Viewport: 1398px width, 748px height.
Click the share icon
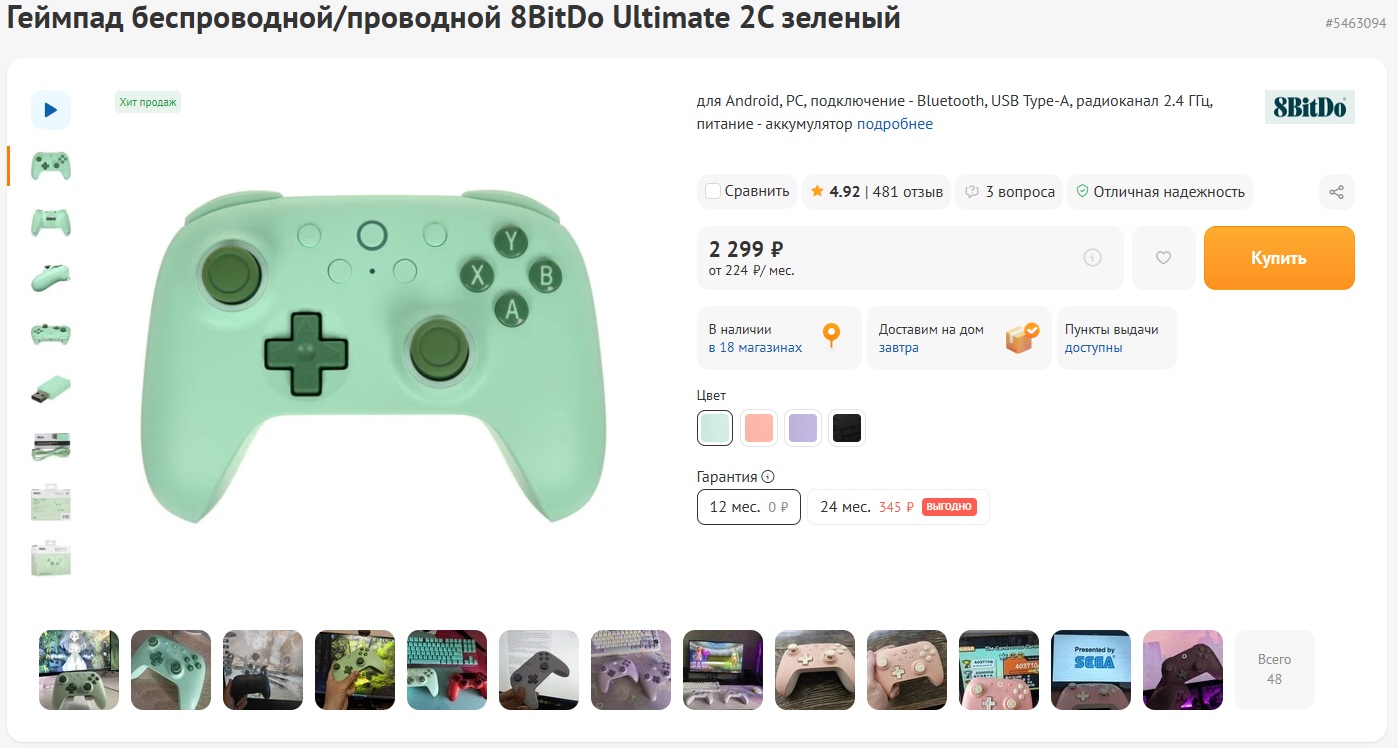pyautogui.click(x=1336, y=192)
